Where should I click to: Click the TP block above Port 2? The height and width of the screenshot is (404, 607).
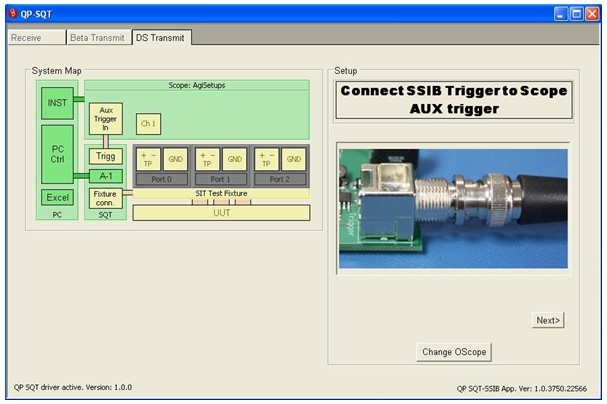[x=266, y=159]
